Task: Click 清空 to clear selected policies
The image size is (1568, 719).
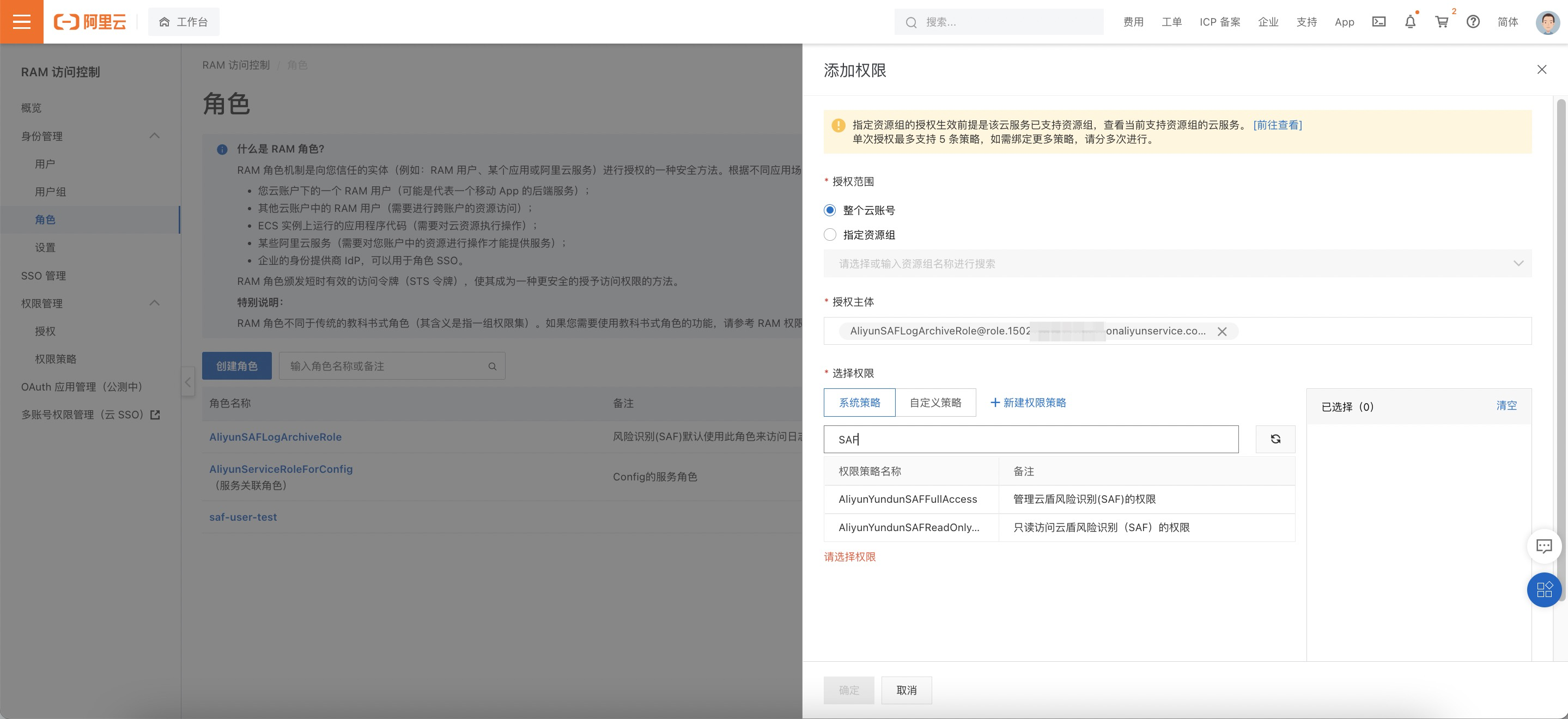Action: pos(1506,405)
